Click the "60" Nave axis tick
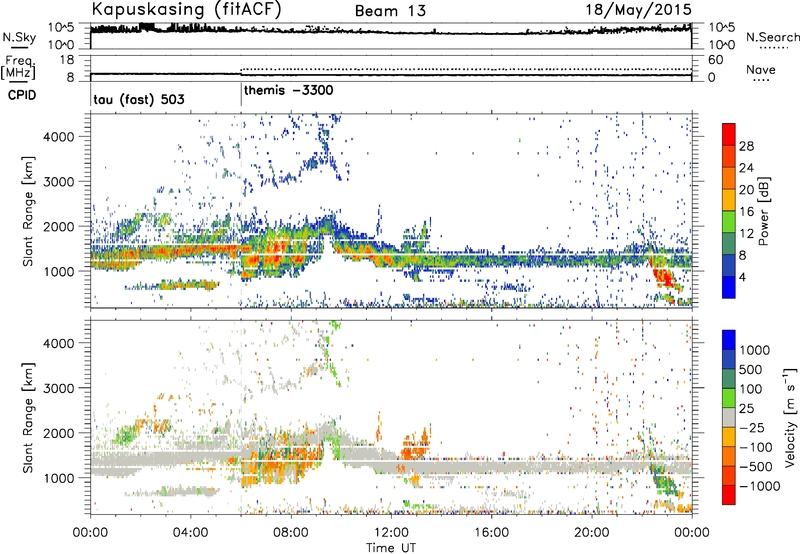Screen dimensions: 800x554 pyautogui.click(x=715, y=60)
